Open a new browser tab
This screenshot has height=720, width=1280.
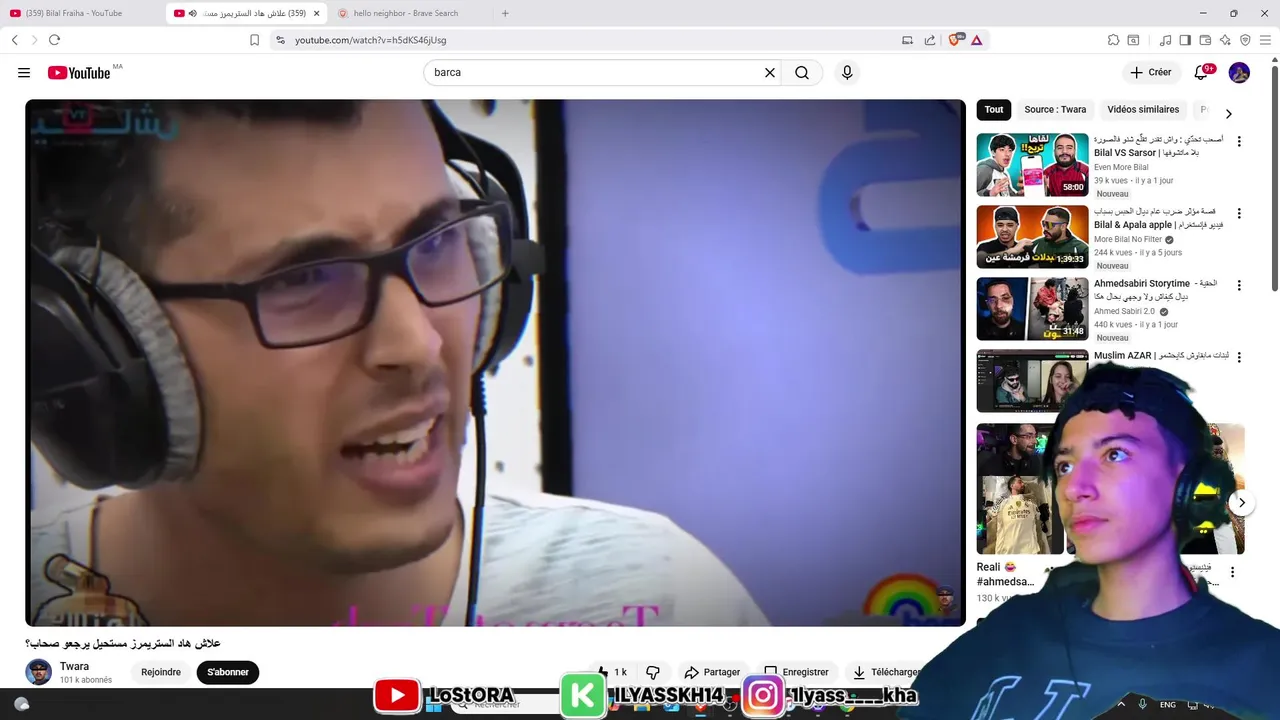(x=505, y=13)
